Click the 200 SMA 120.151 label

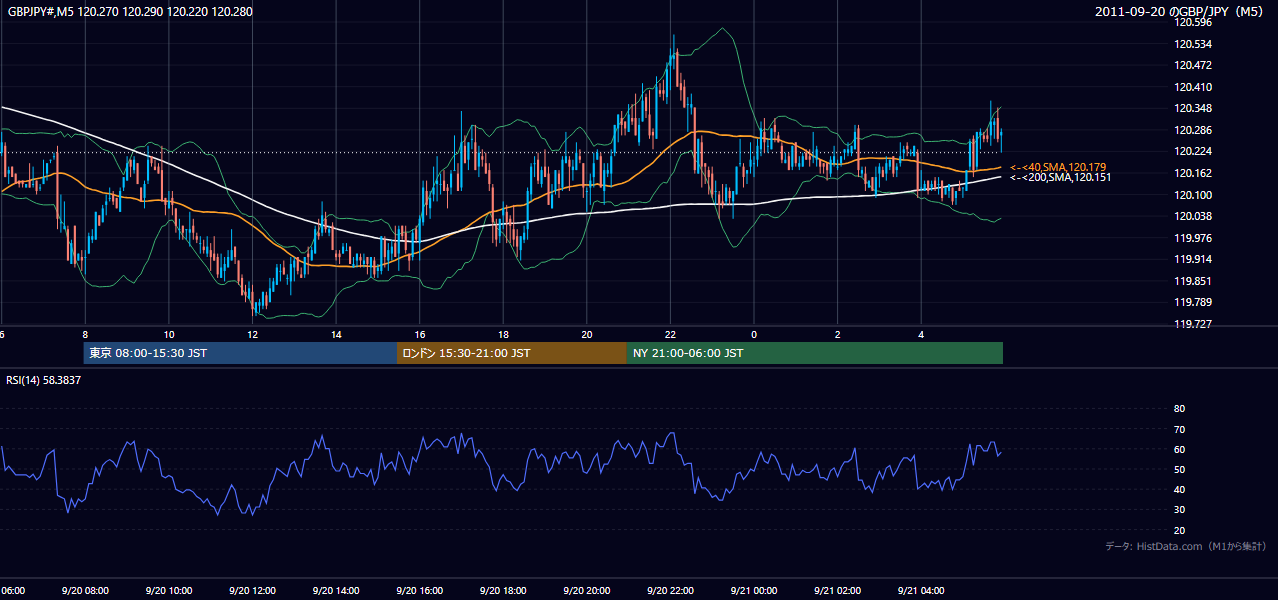(x=1060, y=177)
